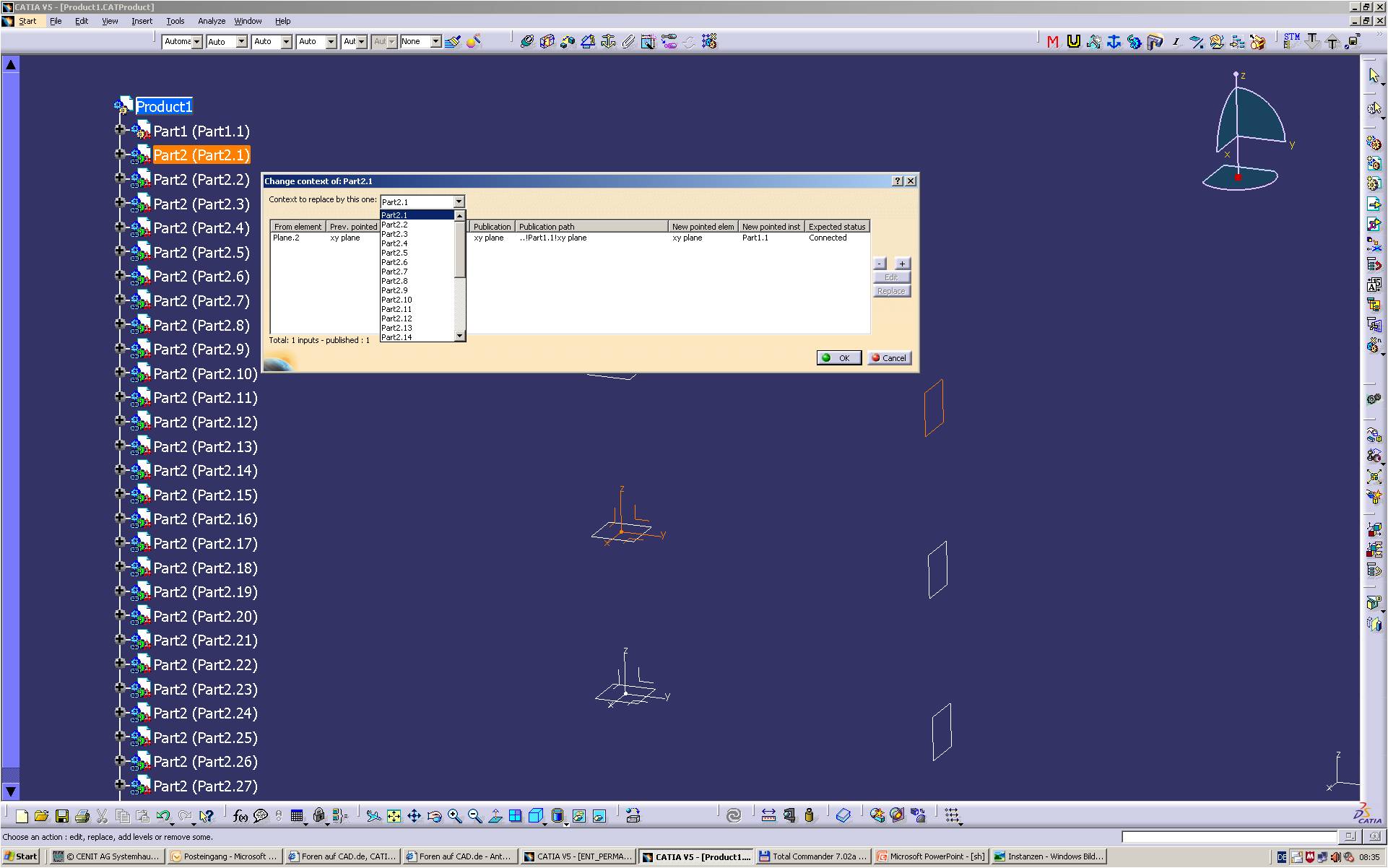Click the command input field in status bar
Viewport: 1388px width, 868px height.
pyautogui.click(x=1229, y=837)
